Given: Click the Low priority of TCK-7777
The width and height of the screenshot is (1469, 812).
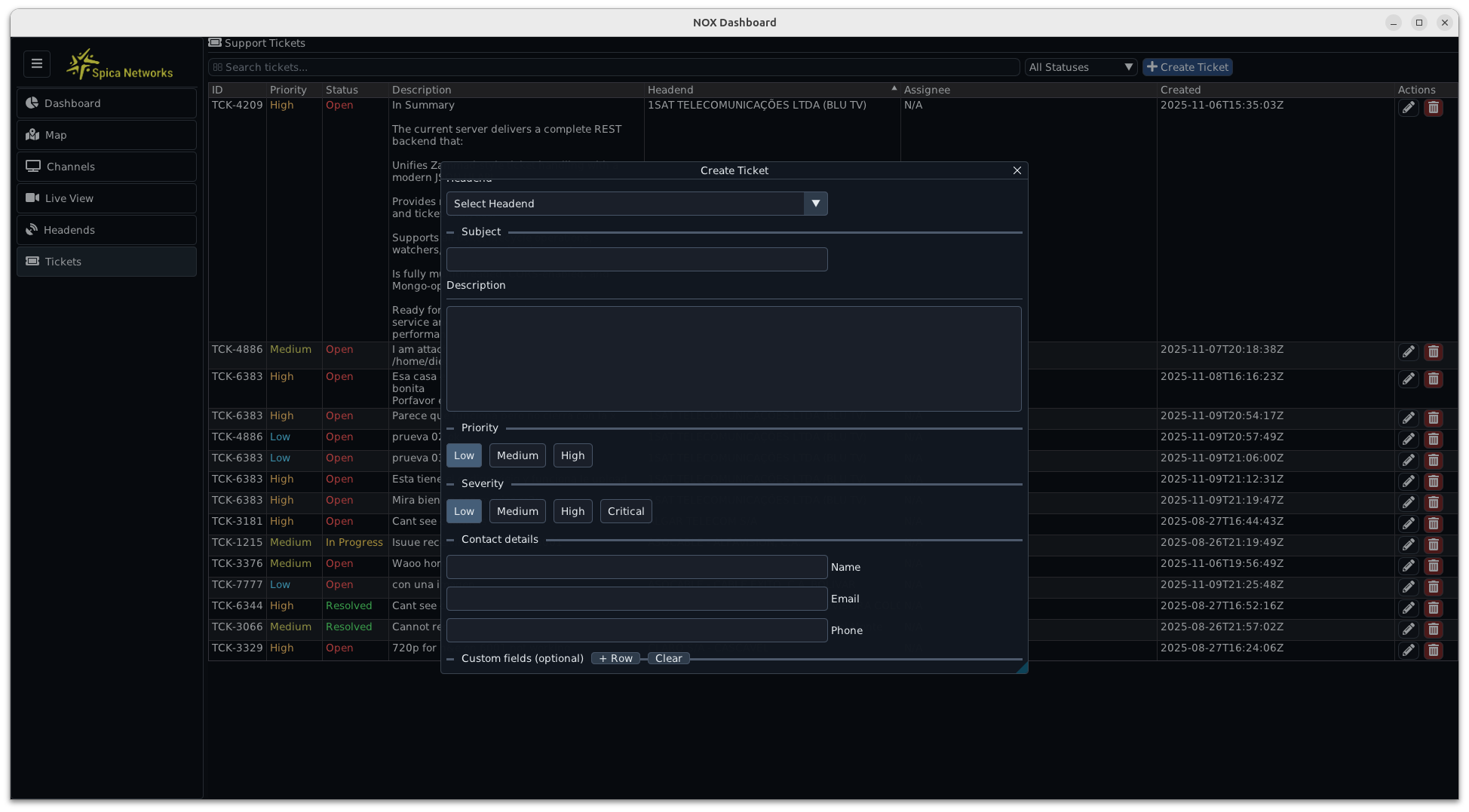Looking at the screenshot, I should (x=280, y=585).
